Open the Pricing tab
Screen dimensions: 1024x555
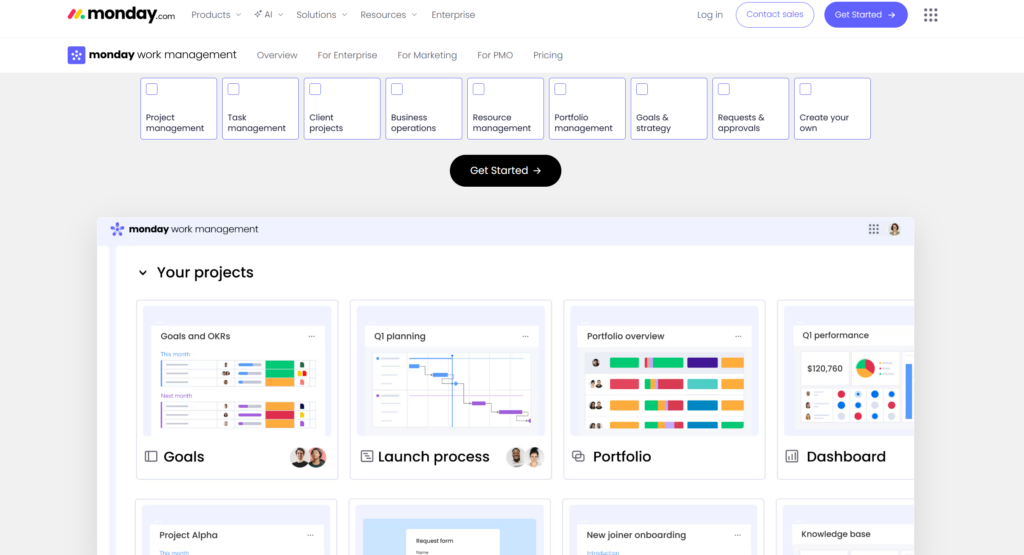tap(548, 55)
